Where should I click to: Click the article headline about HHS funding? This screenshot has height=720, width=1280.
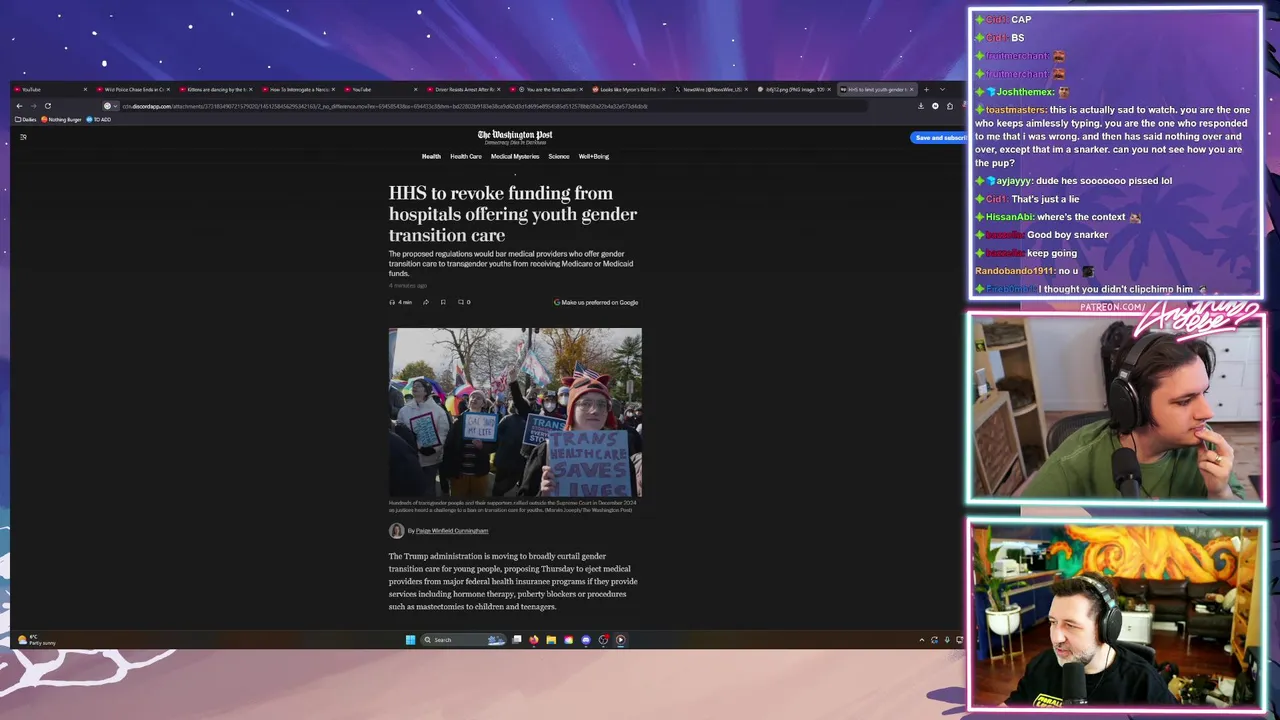point(513,214)
